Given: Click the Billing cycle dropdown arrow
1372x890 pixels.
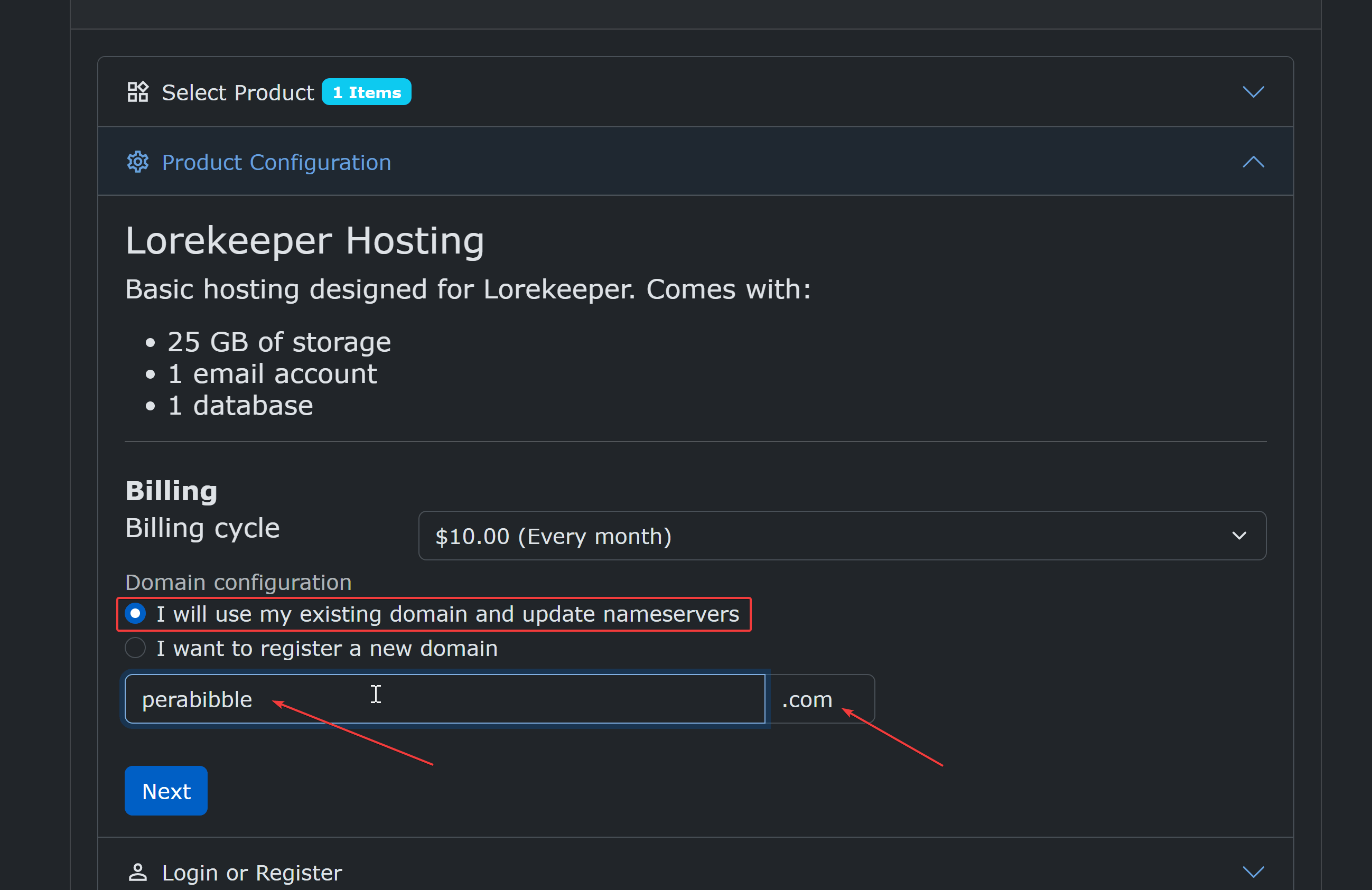Looking at the screenshot, I should (x=1239, y=536).
